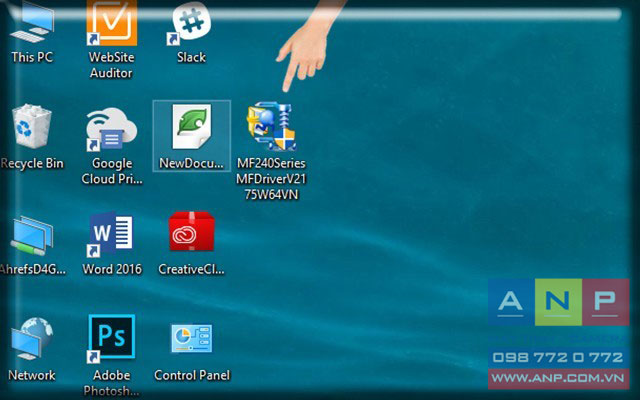The height and width of the screenshot is (400, 640).
Task: Click the "Word 2016" label text
Action: (112, 269)
